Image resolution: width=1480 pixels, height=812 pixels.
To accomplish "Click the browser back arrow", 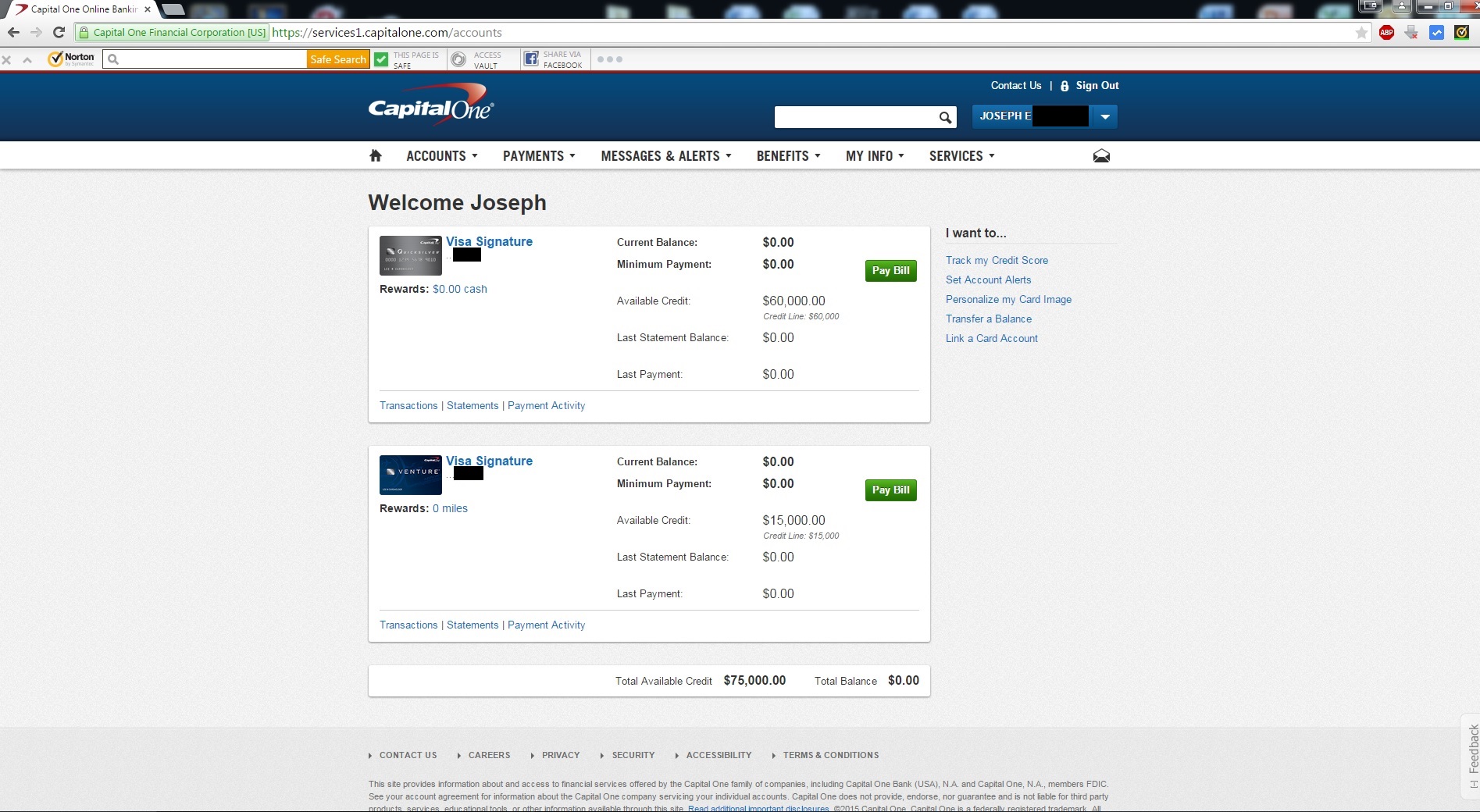I will (13, 32).
